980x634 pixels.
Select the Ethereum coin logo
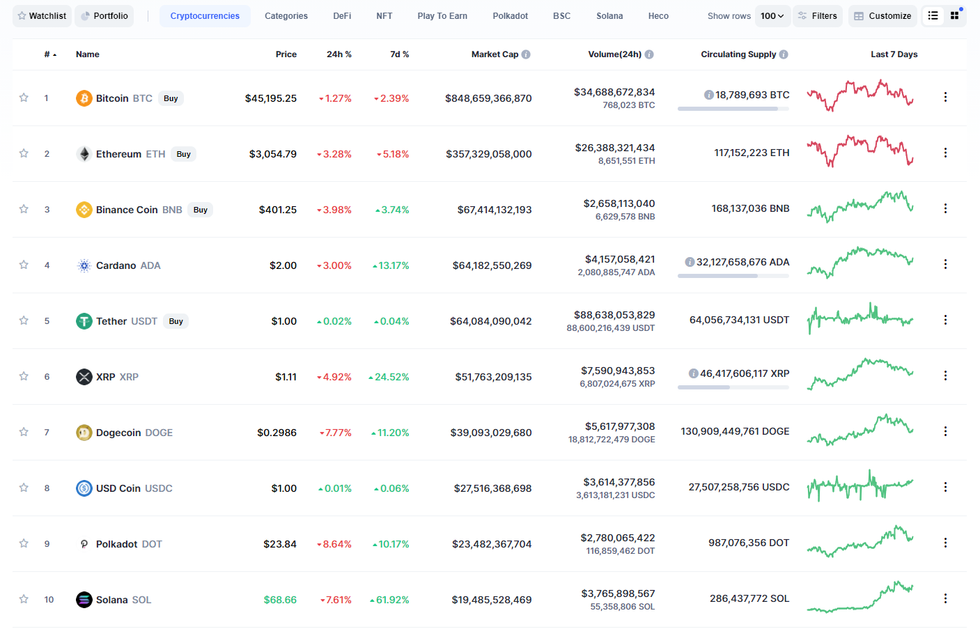click(84, 153)
